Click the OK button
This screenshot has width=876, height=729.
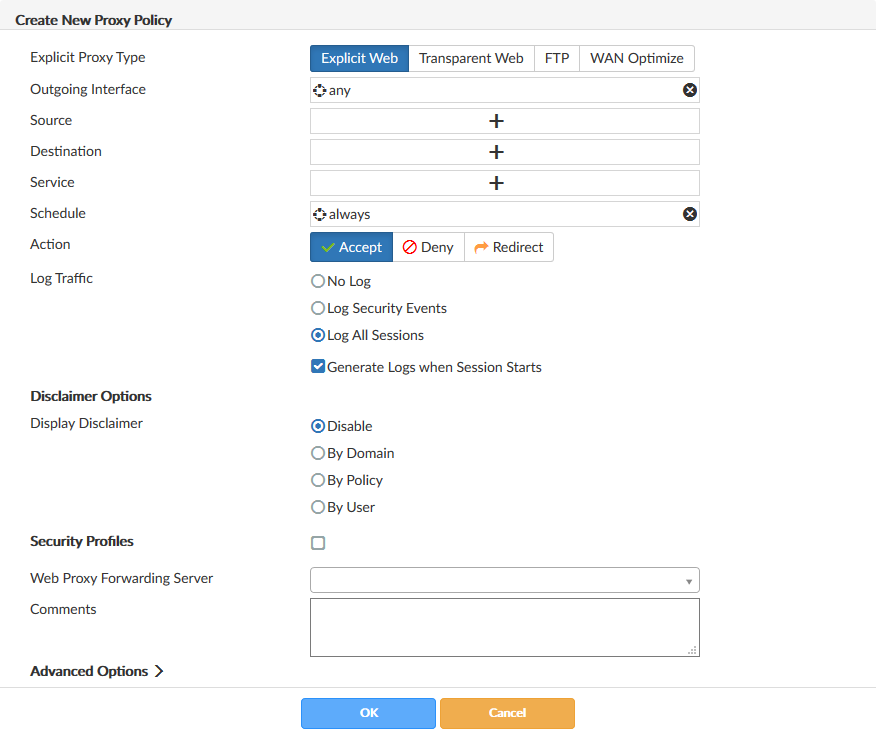tap(369, 713)
